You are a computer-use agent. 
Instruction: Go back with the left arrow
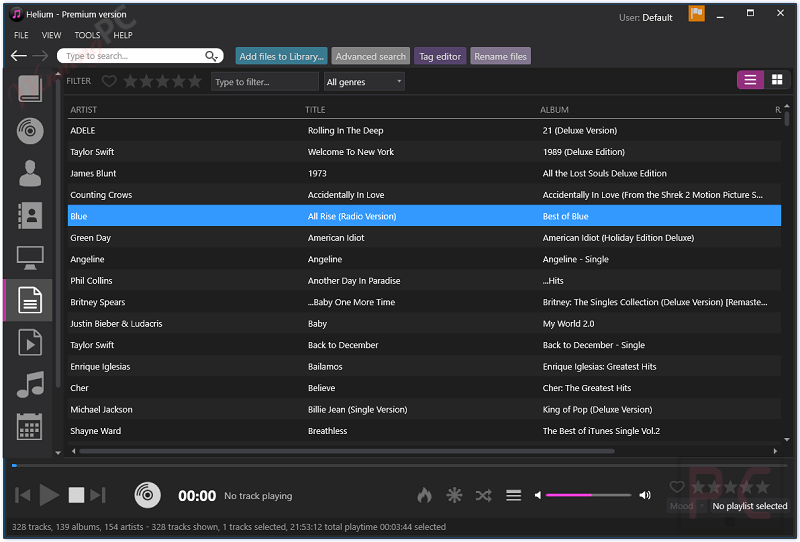[19, 56]
